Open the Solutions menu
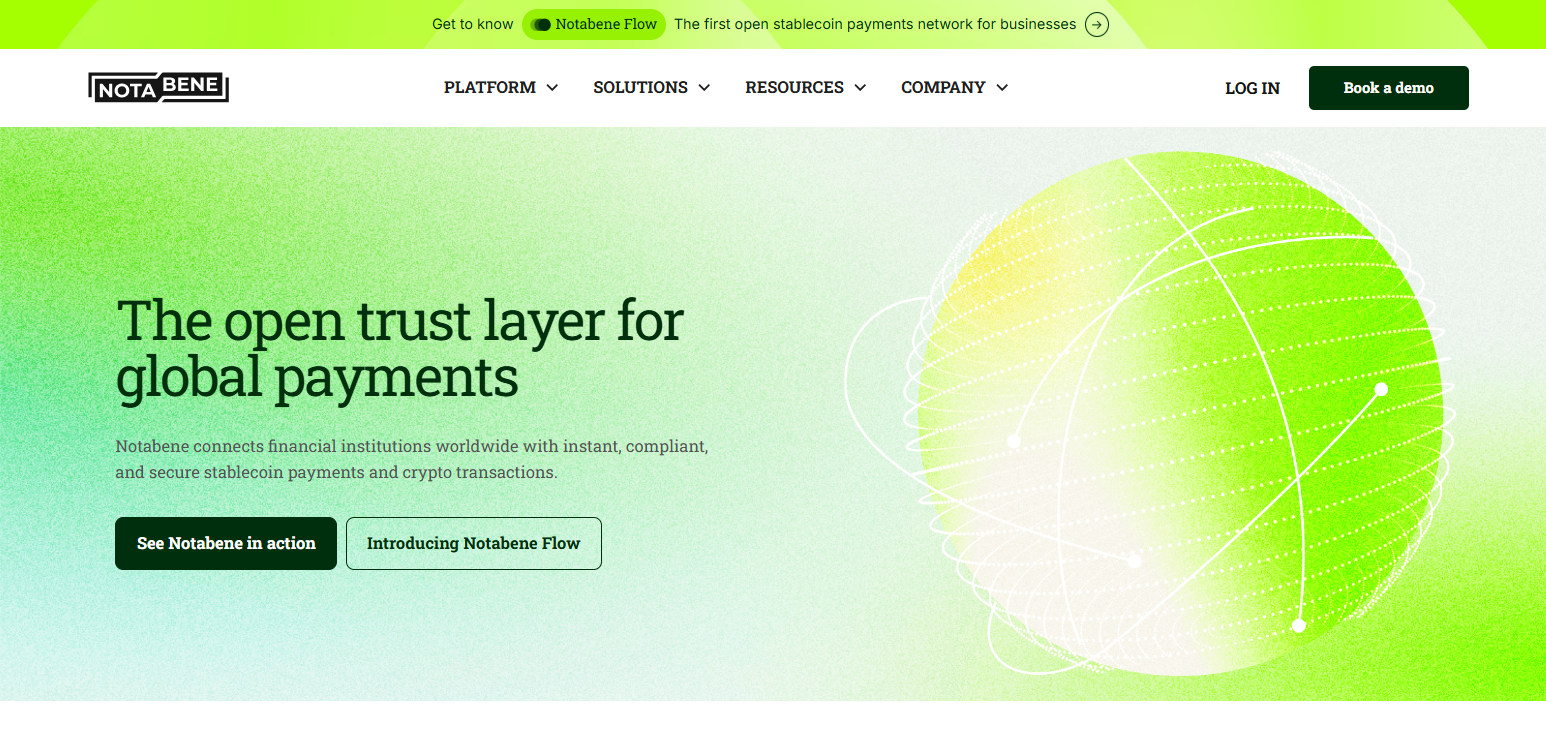 click(652, 88)
